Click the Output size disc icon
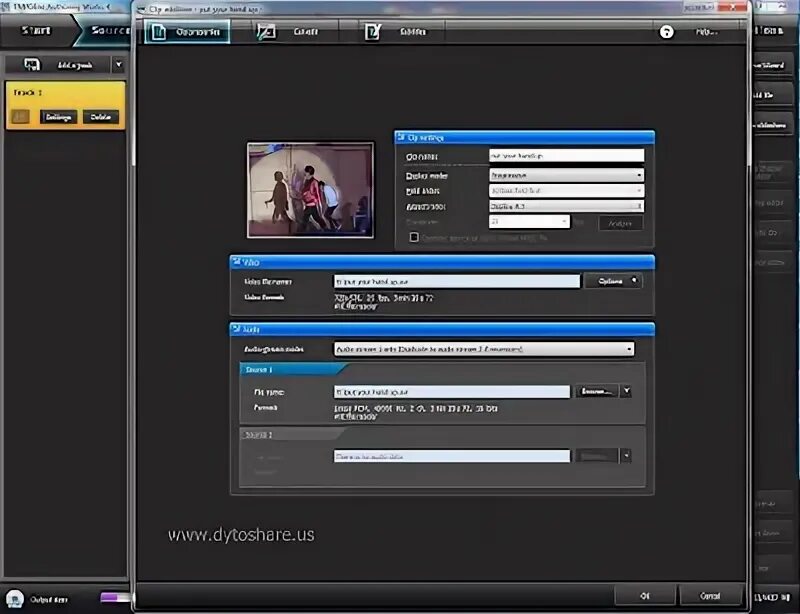800x614 pixels. pos(15,599)
